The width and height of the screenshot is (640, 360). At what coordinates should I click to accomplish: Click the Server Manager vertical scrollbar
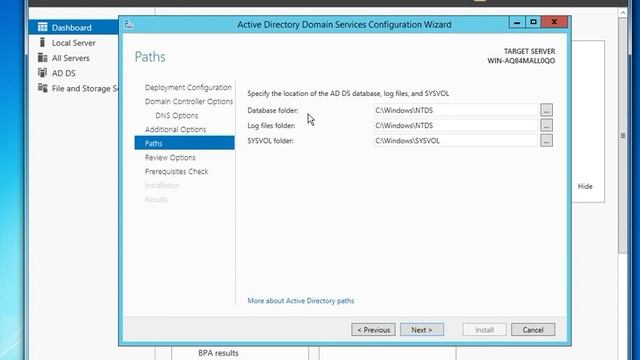[x=622, y=136]
